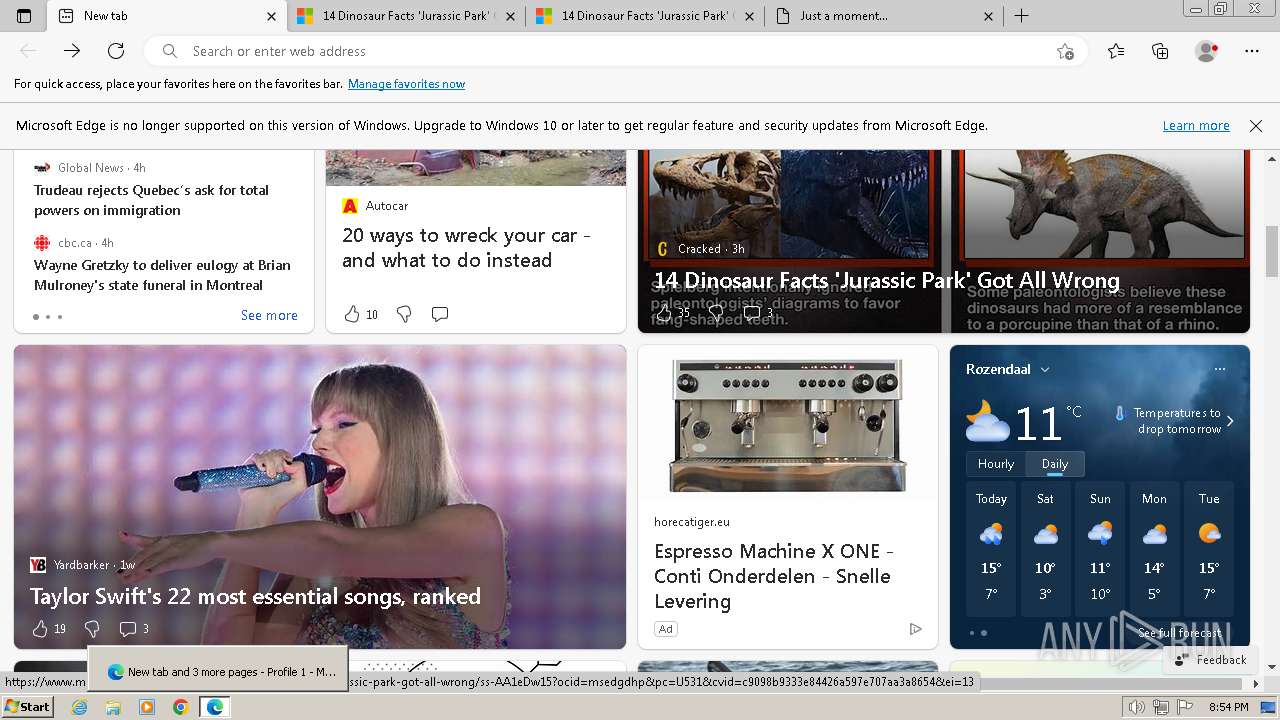Dislike the Taylor Swift article
The image size is (1280, 720).
(92, 629)
